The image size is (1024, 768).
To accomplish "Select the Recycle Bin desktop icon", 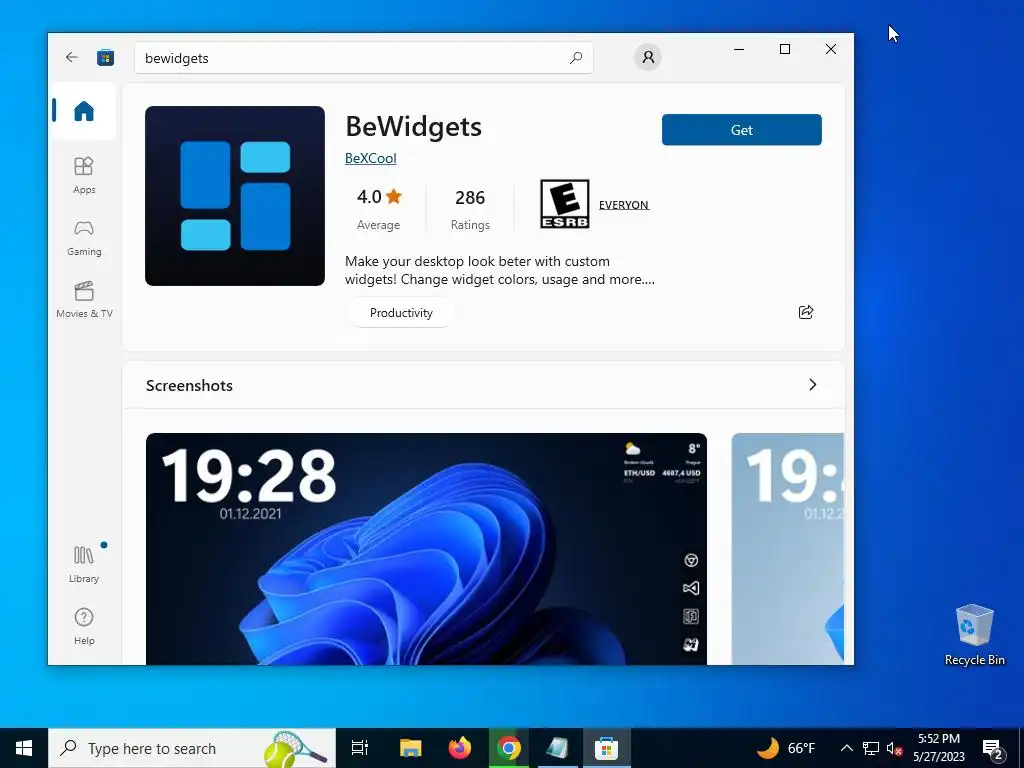I will pyautogui.click(x=974, y=635).
